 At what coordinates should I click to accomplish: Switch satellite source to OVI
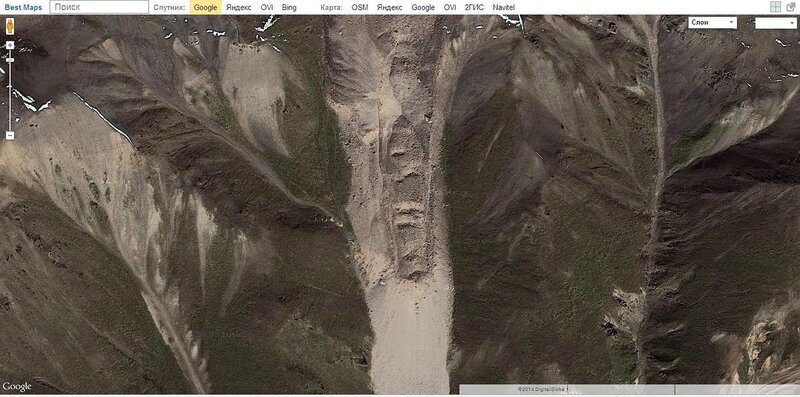pos(267,8)
